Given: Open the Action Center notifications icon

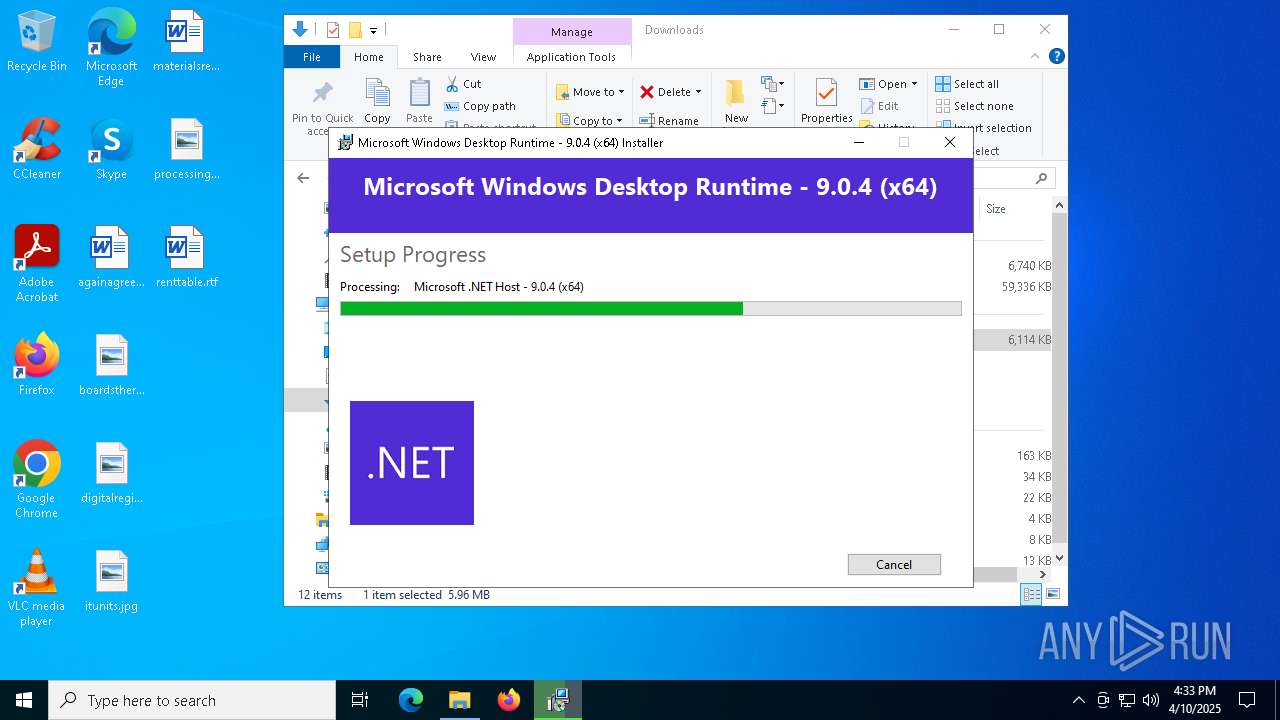Looking at the screenshot, I should (1247, 700).
